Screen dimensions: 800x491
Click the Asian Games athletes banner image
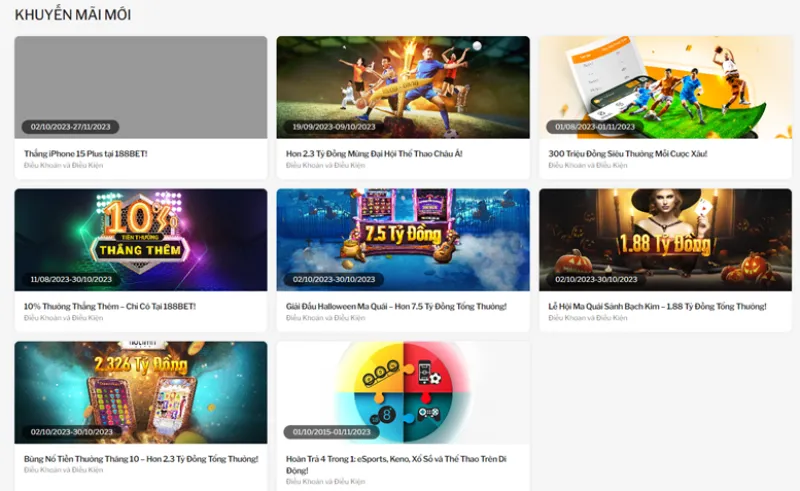tap(403, 80)
